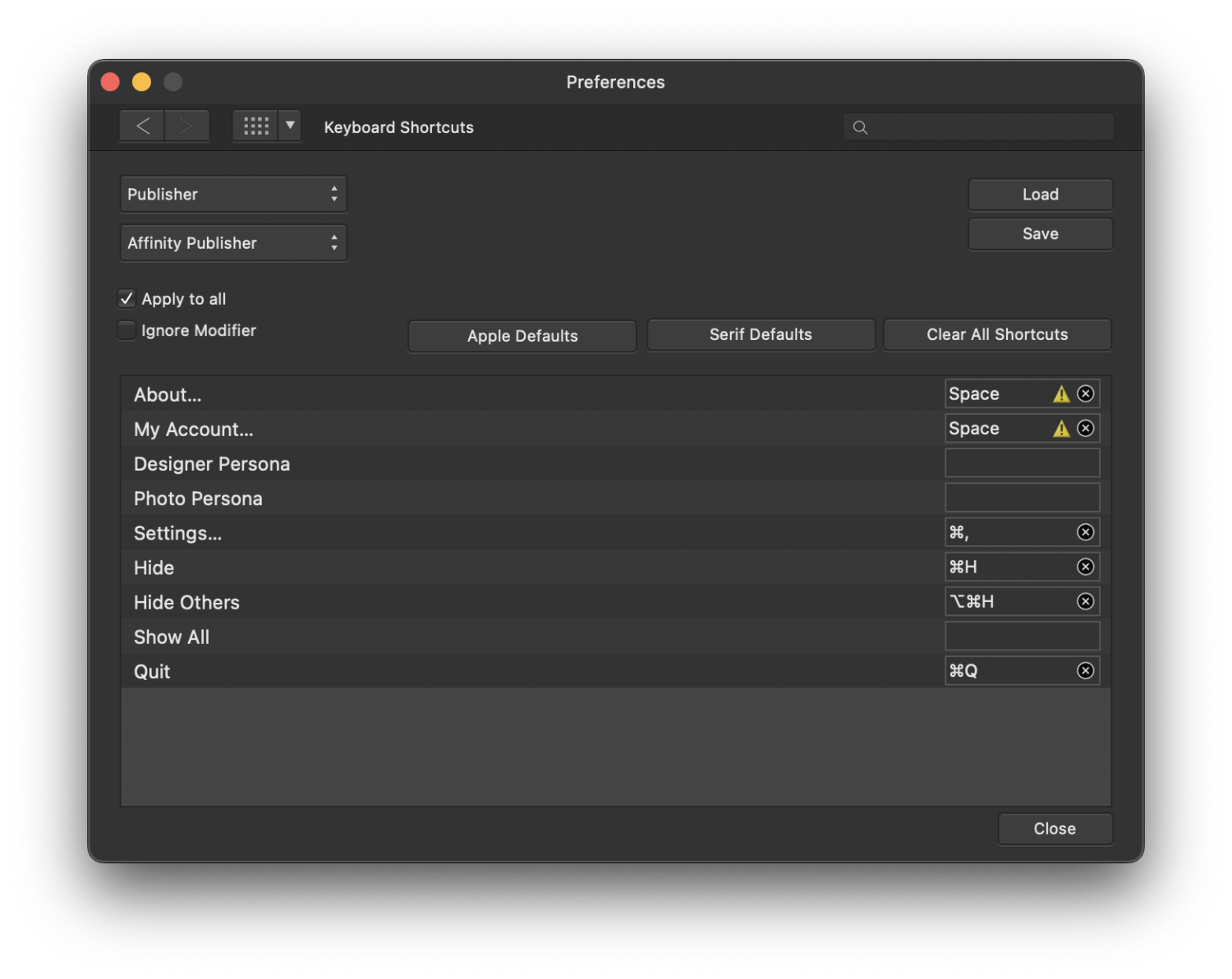Load a keyboard shortcuts file
This screenshot has width=1232, height=979.
[1040, 195]
